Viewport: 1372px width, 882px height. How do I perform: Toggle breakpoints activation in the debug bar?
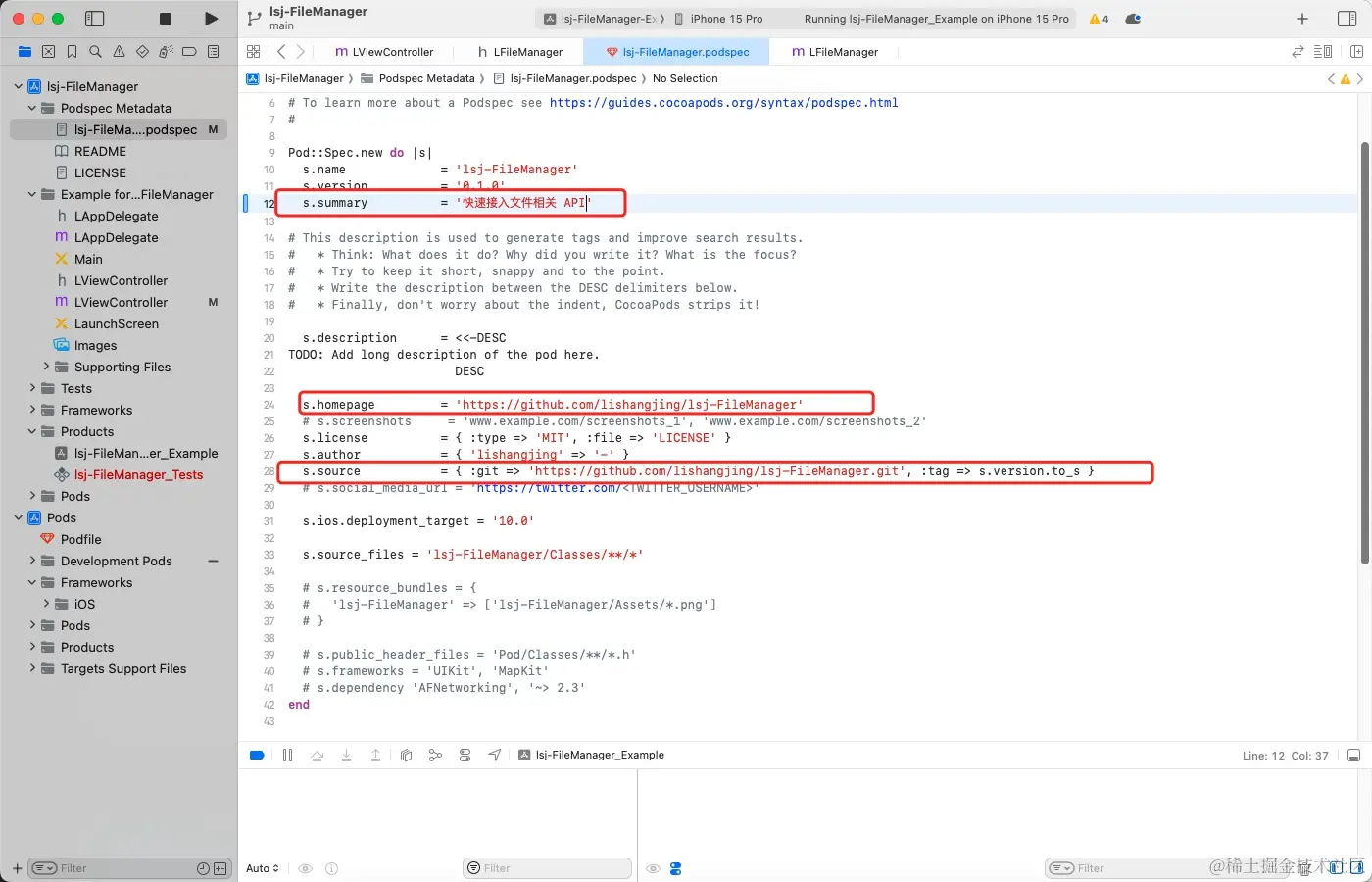tap(257, 755)
